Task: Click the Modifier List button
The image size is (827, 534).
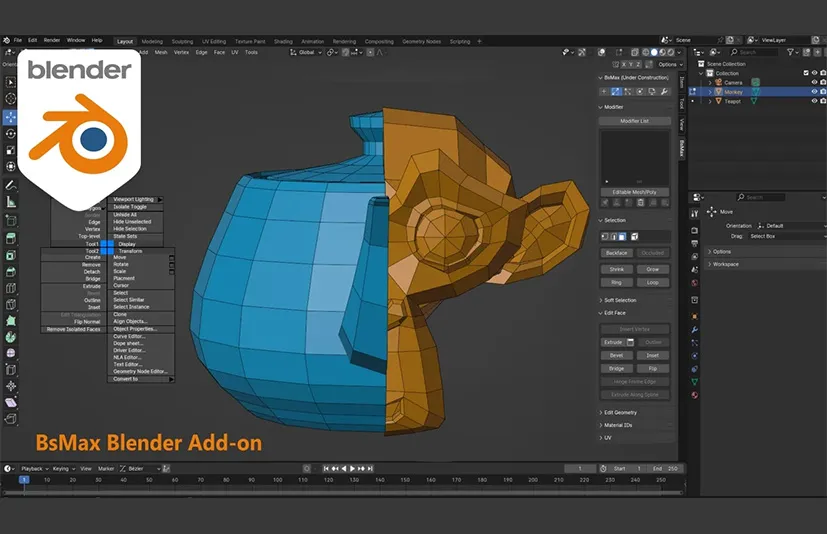Action: (x=634, y=121)
